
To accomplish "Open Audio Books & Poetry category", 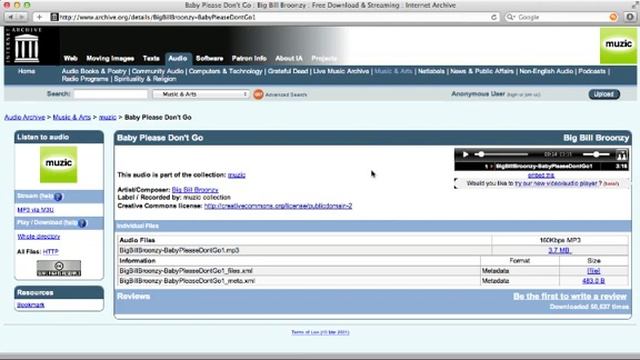I will (x=94, y=71).
